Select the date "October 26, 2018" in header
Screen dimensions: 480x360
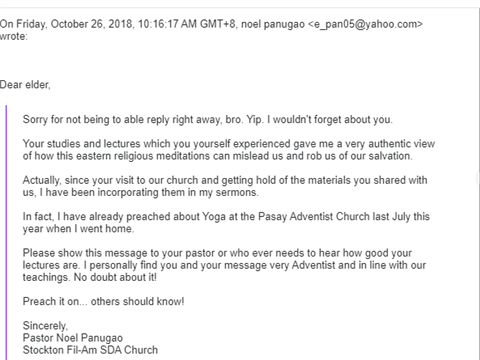pos(91,24)
